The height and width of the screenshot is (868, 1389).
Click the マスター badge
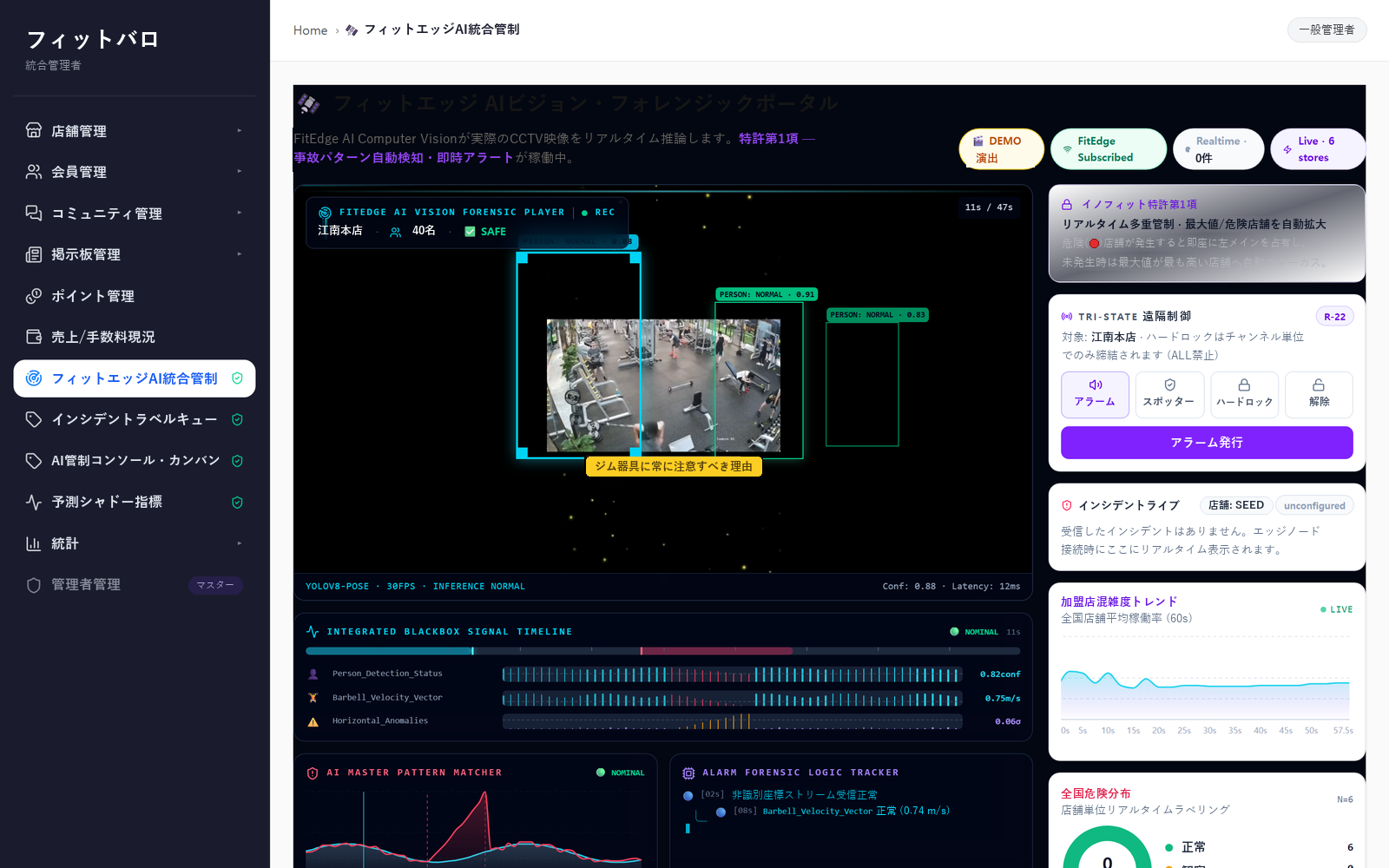tap(215, 585)
